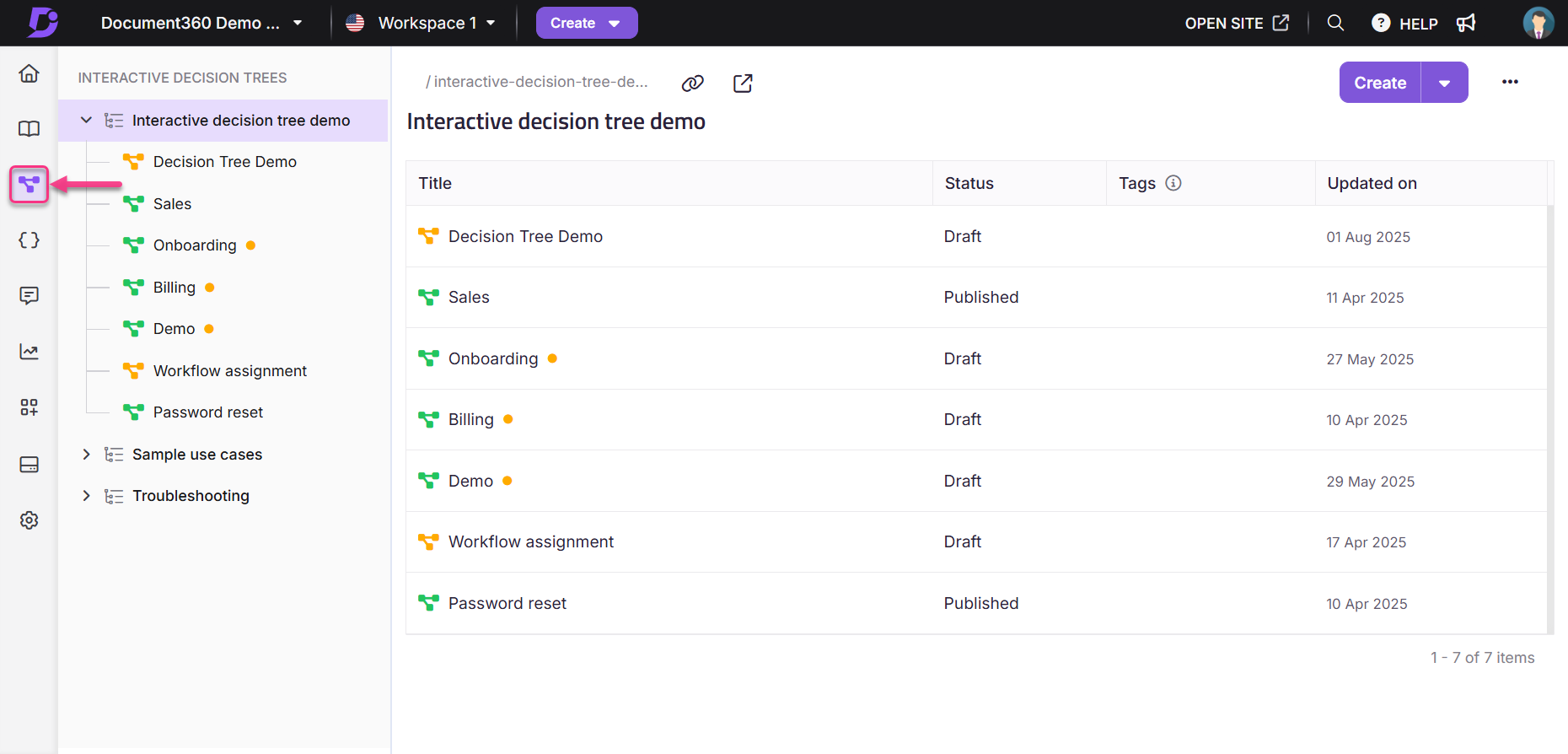Select Demo in sidebar tree
Viewport: 1568px width, 754px height.
[174, 329]
